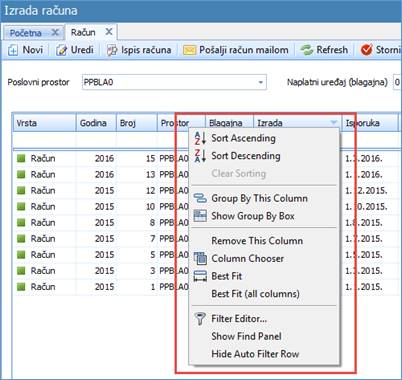Click the Storni toolbar button
Image resolution: width=402 pixels, height=380 pixels.
click(x=381, y=50)
